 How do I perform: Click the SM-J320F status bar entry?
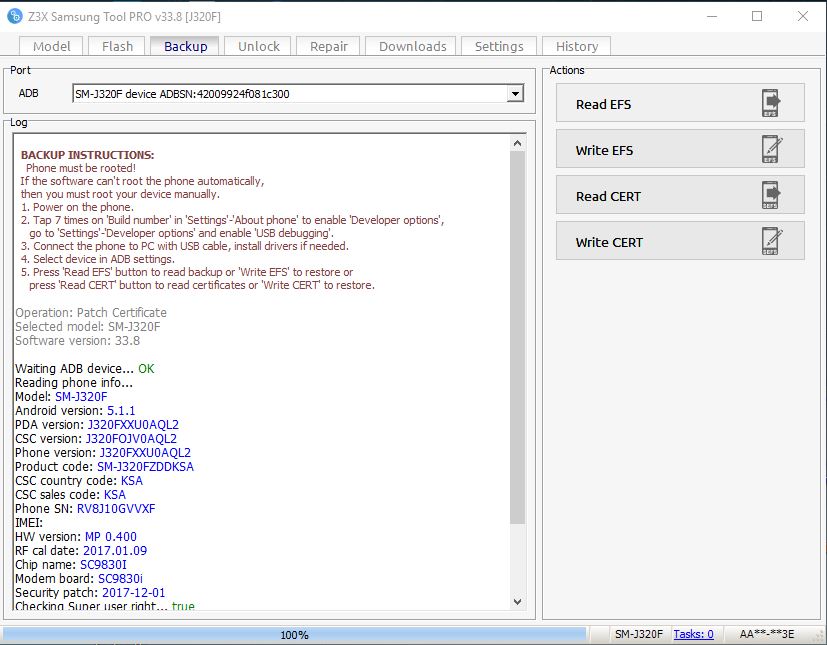[639, 634]
